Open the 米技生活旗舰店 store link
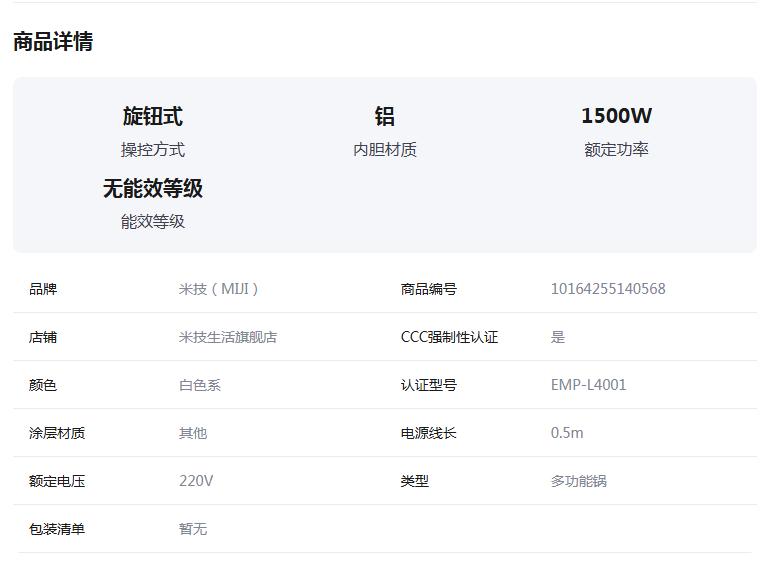This screenshot has width=771, height=585. click(x=228, y=337)
